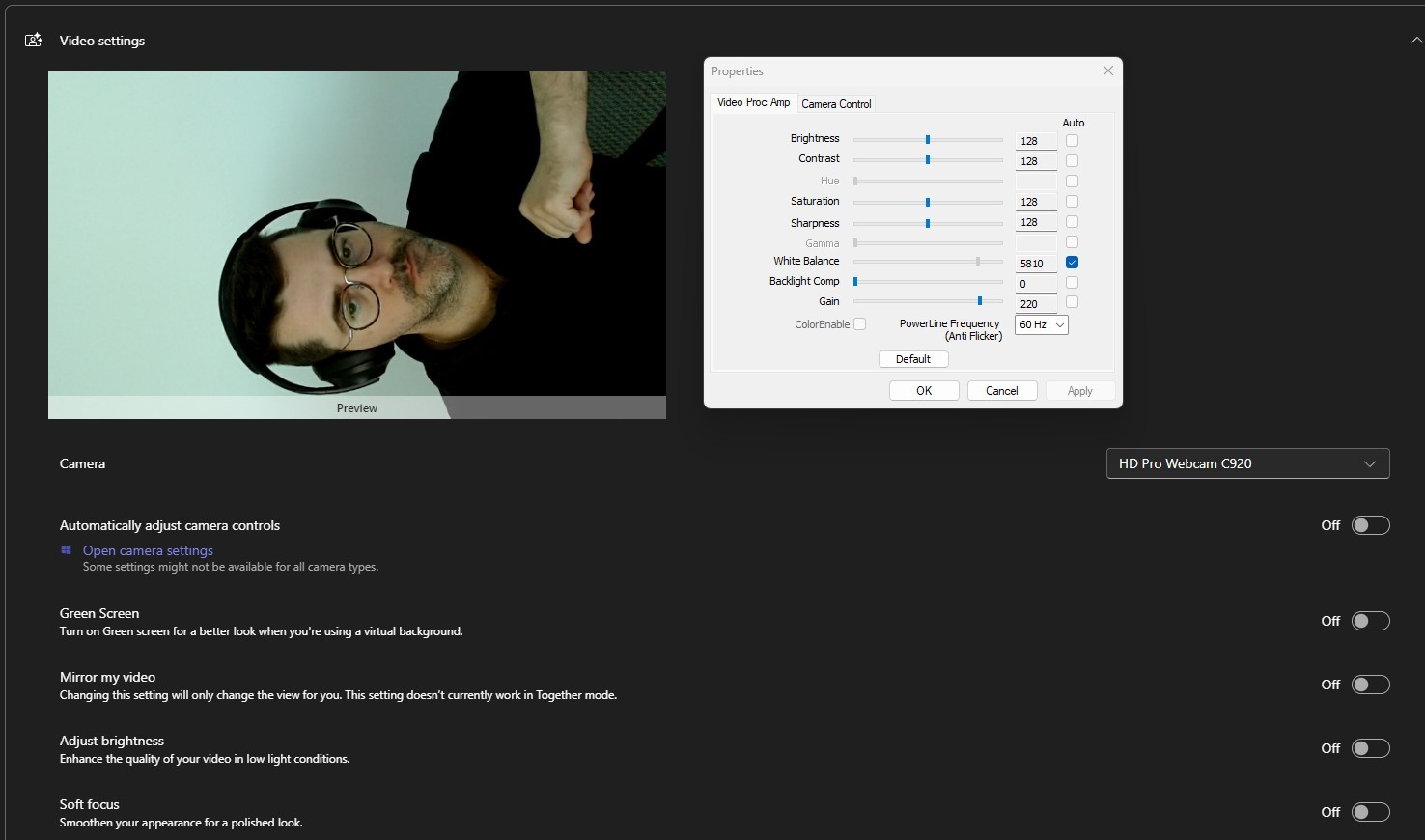Collapse the settings panel with the top-right chevron
Viewport: 1425px width, 840px height.
click(x=1415, y=41)
